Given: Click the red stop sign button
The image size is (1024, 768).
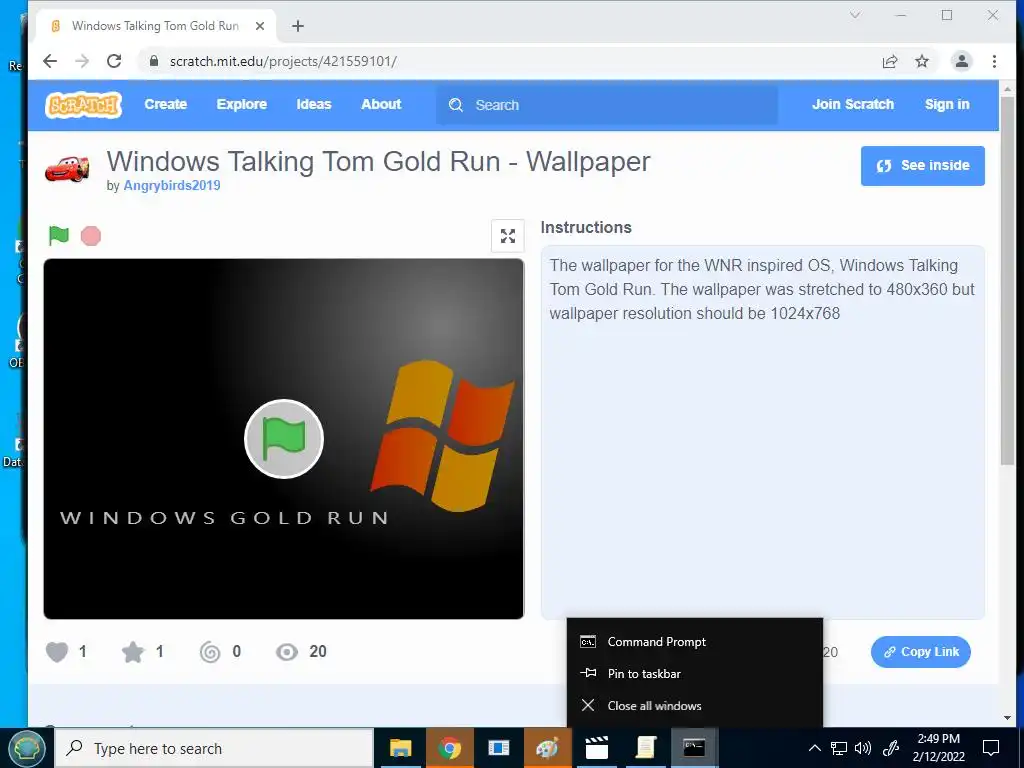Looking at the screenshot, I should tap(91, 236).
